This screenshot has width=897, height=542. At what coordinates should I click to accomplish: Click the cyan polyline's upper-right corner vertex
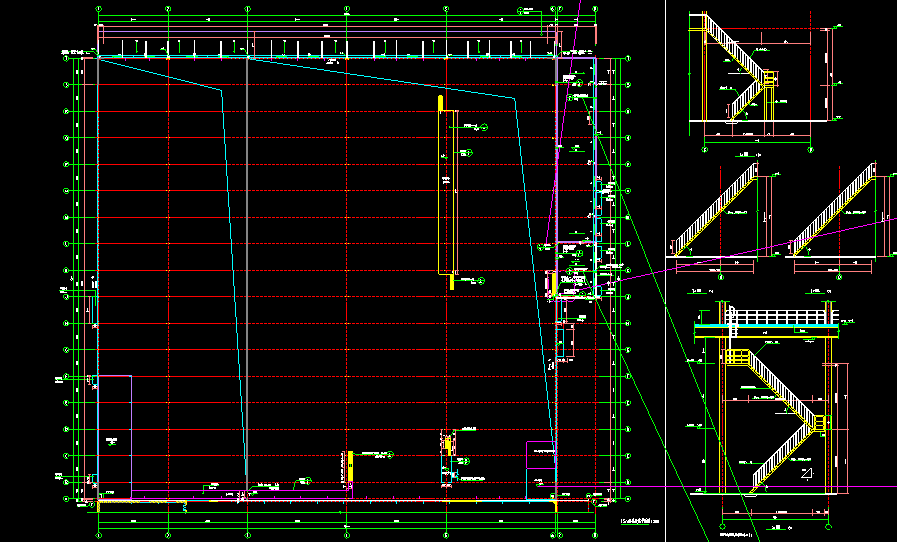pos(515,99)
